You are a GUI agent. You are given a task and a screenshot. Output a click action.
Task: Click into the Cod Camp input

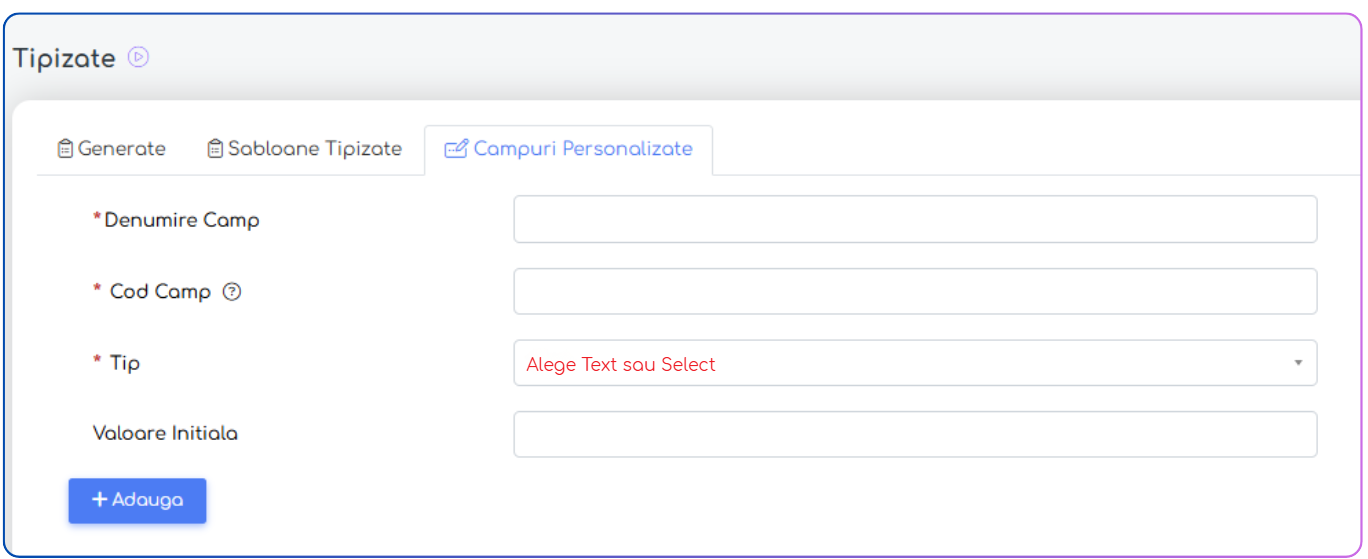point(915,292)
